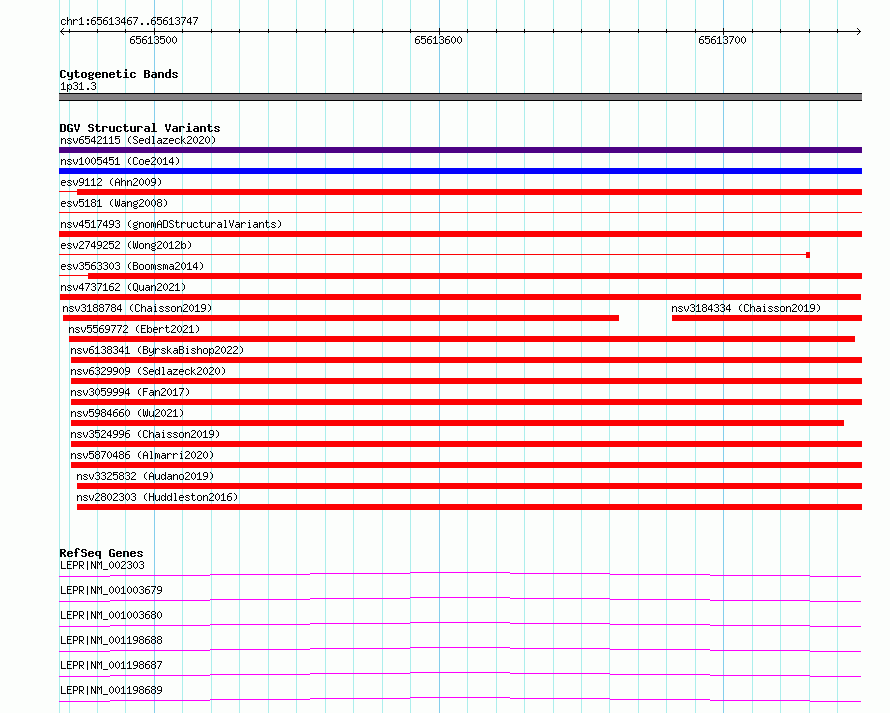
Task: Click the 1p31.3 cytogenetic band bar
Action: coord(460,97)
